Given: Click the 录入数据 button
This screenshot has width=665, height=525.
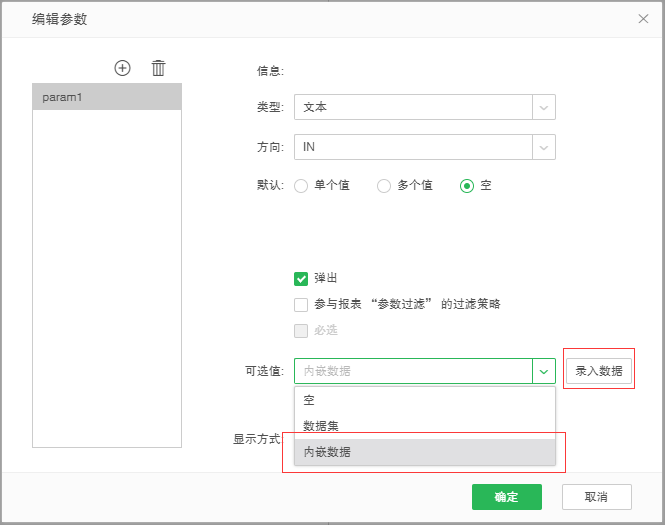Looking at the screenshot, I should [598, 371].
